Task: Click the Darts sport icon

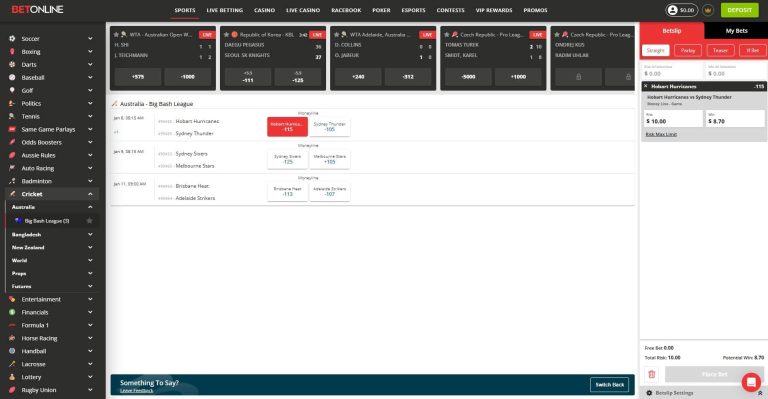Action: click(12, 64)
